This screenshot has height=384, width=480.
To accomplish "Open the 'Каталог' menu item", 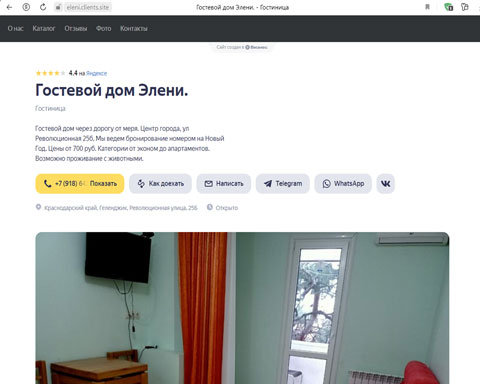I will (44, 29).
